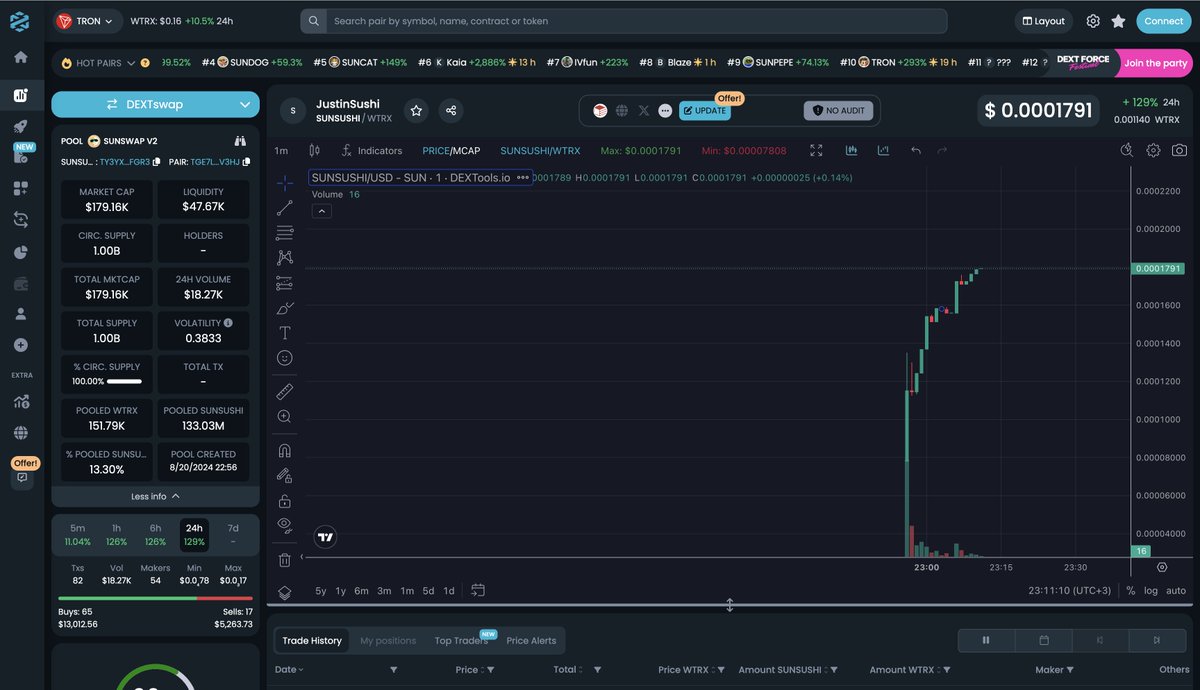Image resolution: width=1200 pixels, height=690 pixels.
Task: Take a chart snapshot with camera icon
Action: click(1180, 150)
